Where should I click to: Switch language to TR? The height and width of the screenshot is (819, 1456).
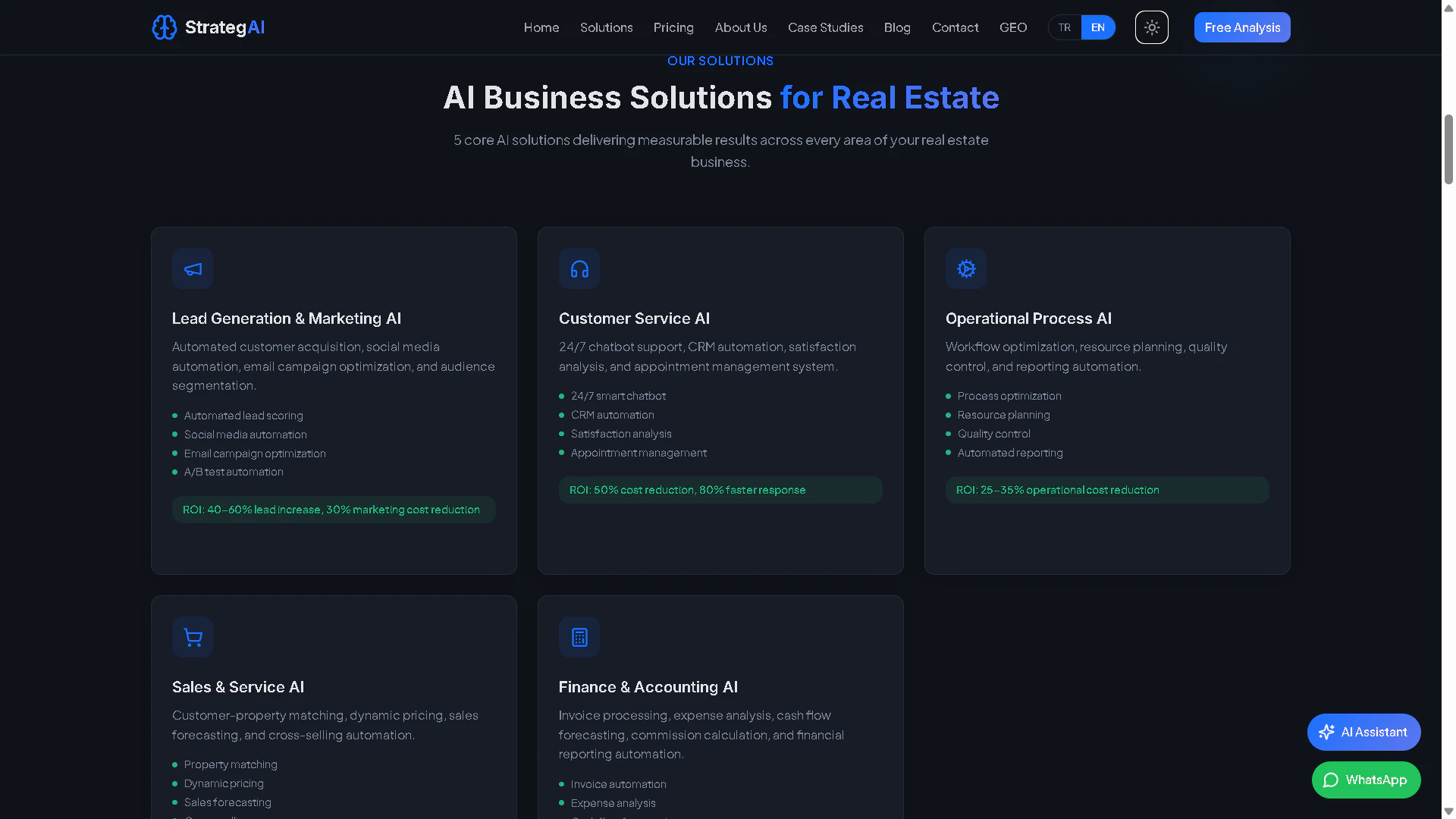click(x=1065, y=27)
